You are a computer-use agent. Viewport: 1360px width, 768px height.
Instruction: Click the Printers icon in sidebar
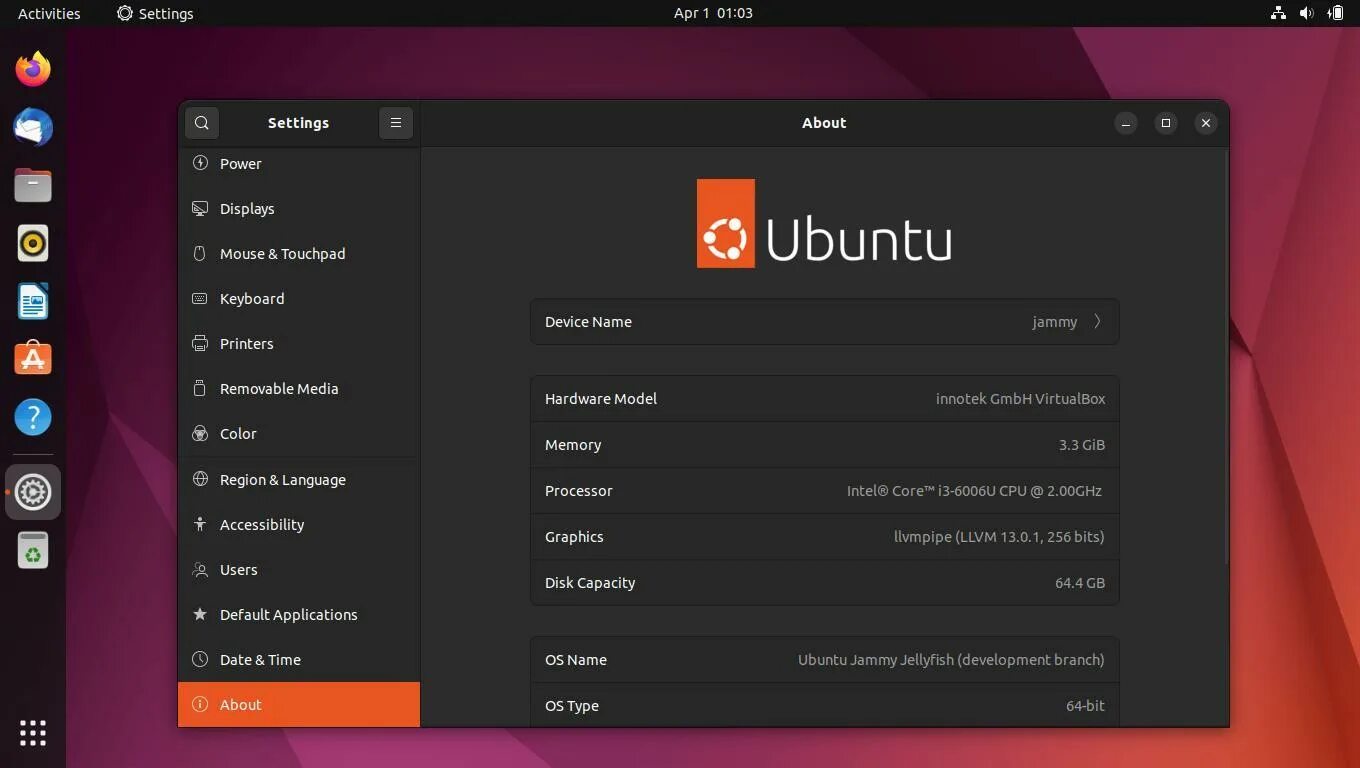pyautogui.click(x=200, y=343)
